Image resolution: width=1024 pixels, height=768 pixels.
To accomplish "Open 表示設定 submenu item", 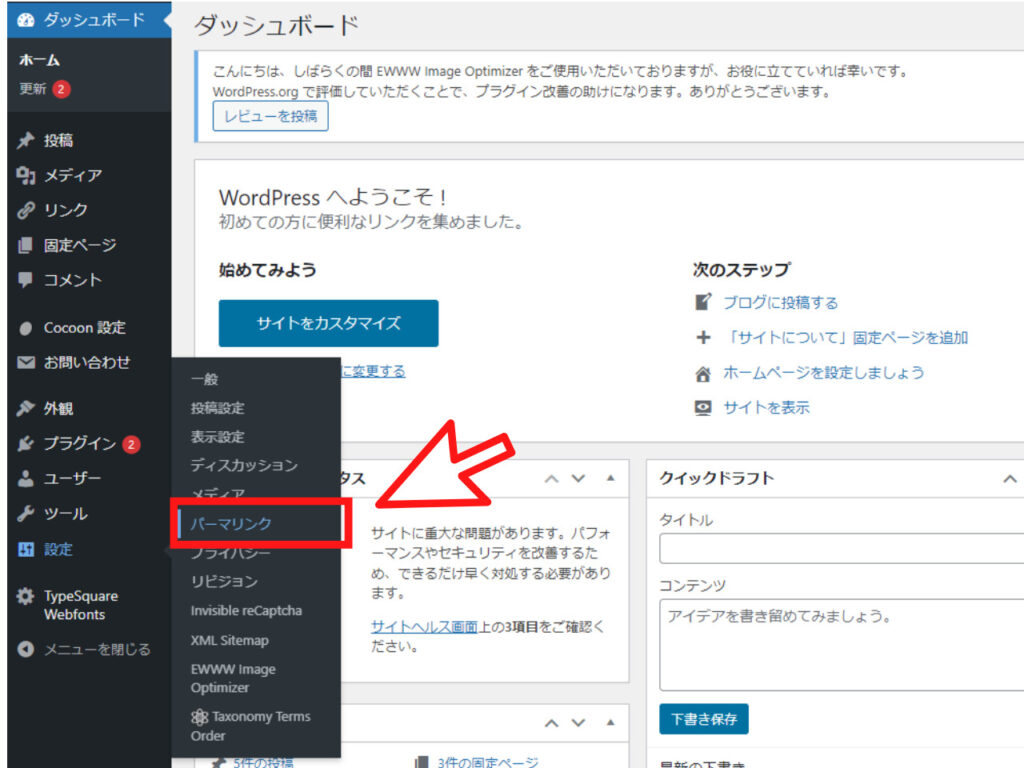I will [x=217, y=437].
